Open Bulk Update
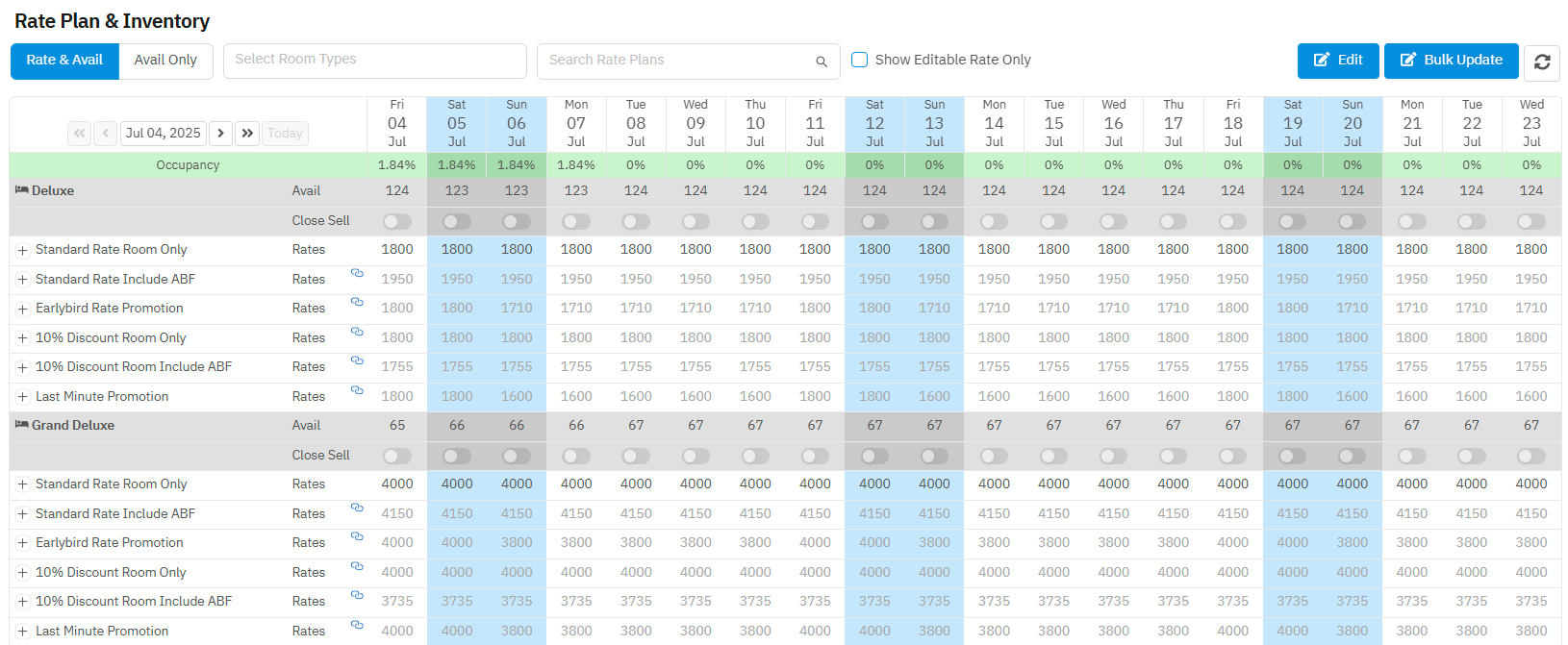1568x645 pixels. tap(1451, 61)
